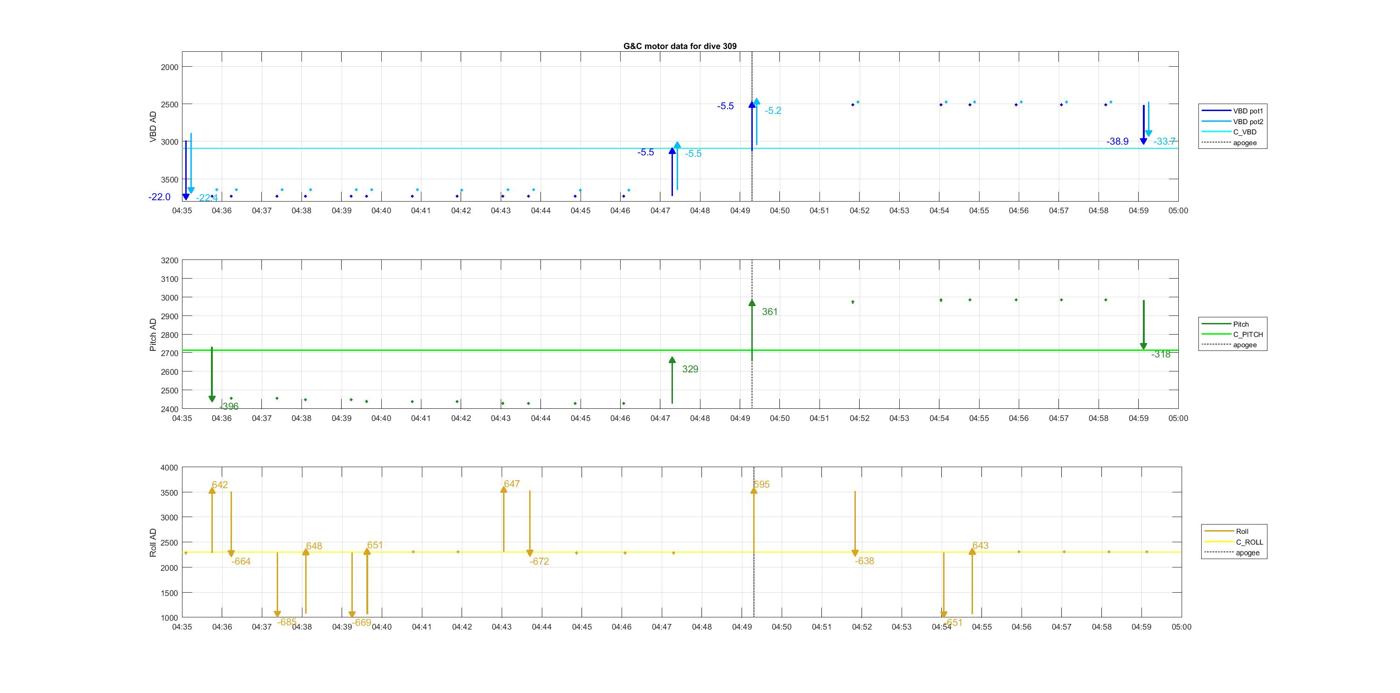Click the '647' roll data label

[512, 484]
